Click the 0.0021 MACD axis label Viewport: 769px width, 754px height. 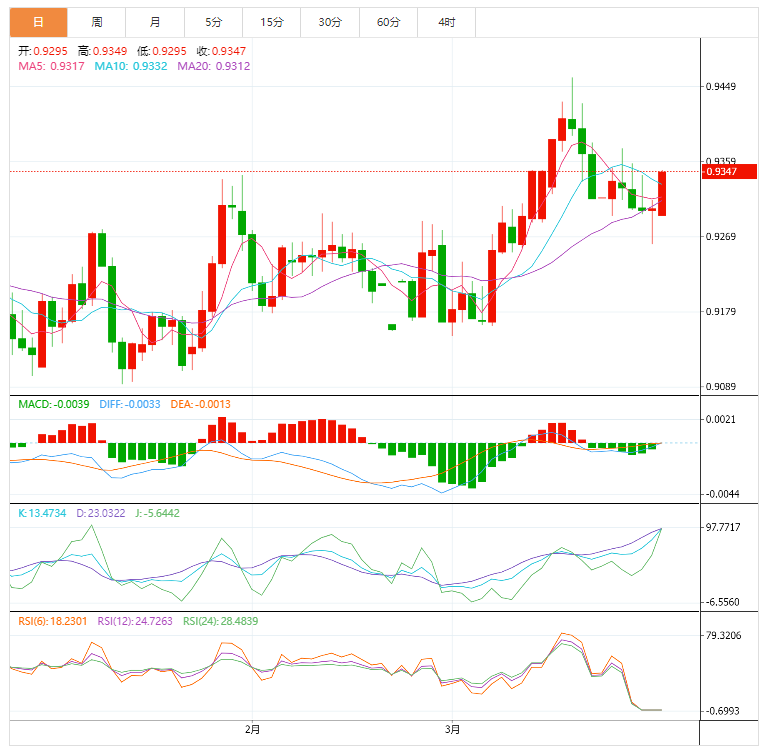pyautogui.click(x=720, y=419)
